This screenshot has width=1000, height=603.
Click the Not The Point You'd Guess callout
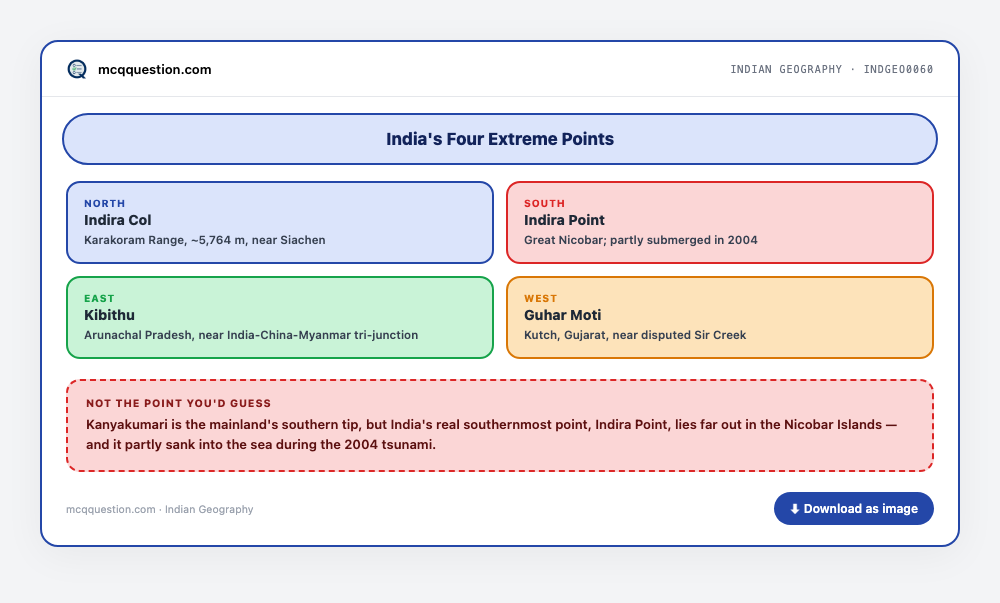pyautogui.click(x=500, y=426)
